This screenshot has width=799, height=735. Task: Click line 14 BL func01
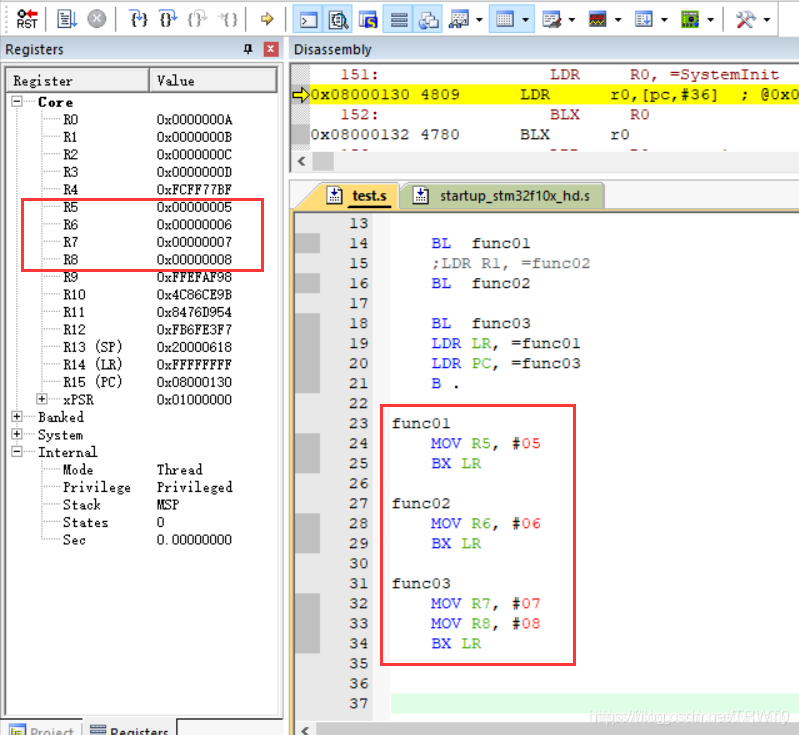coord(480,243)
